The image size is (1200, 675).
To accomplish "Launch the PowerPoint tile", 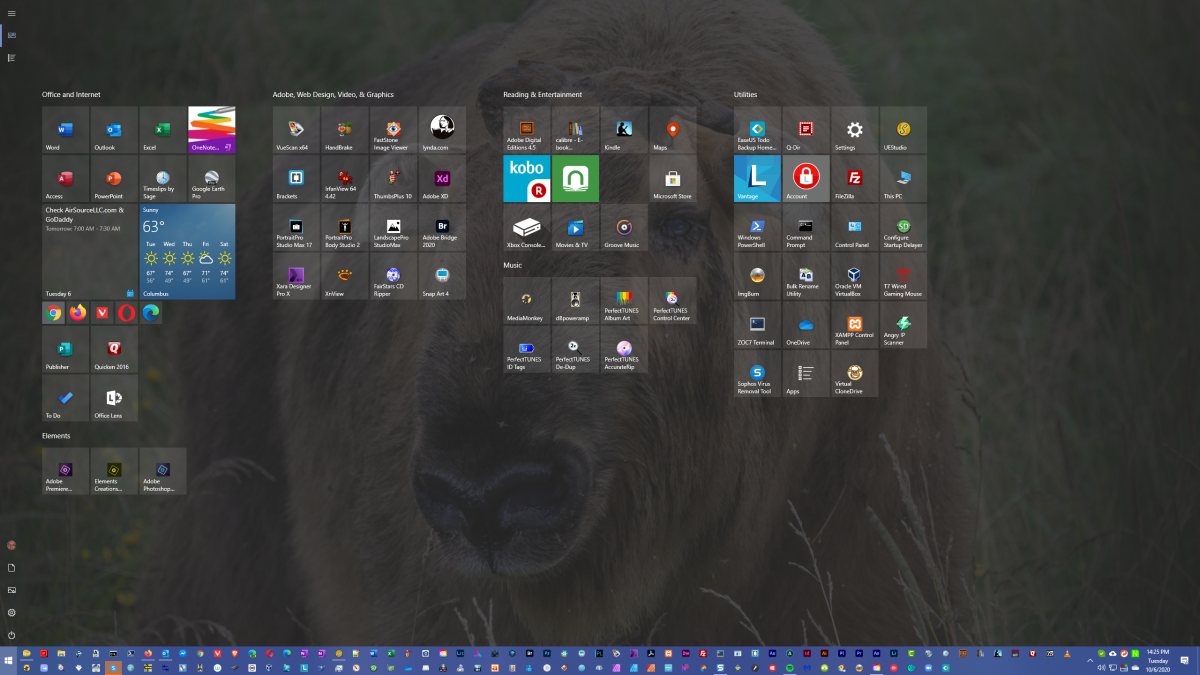I will click(114, 179).
